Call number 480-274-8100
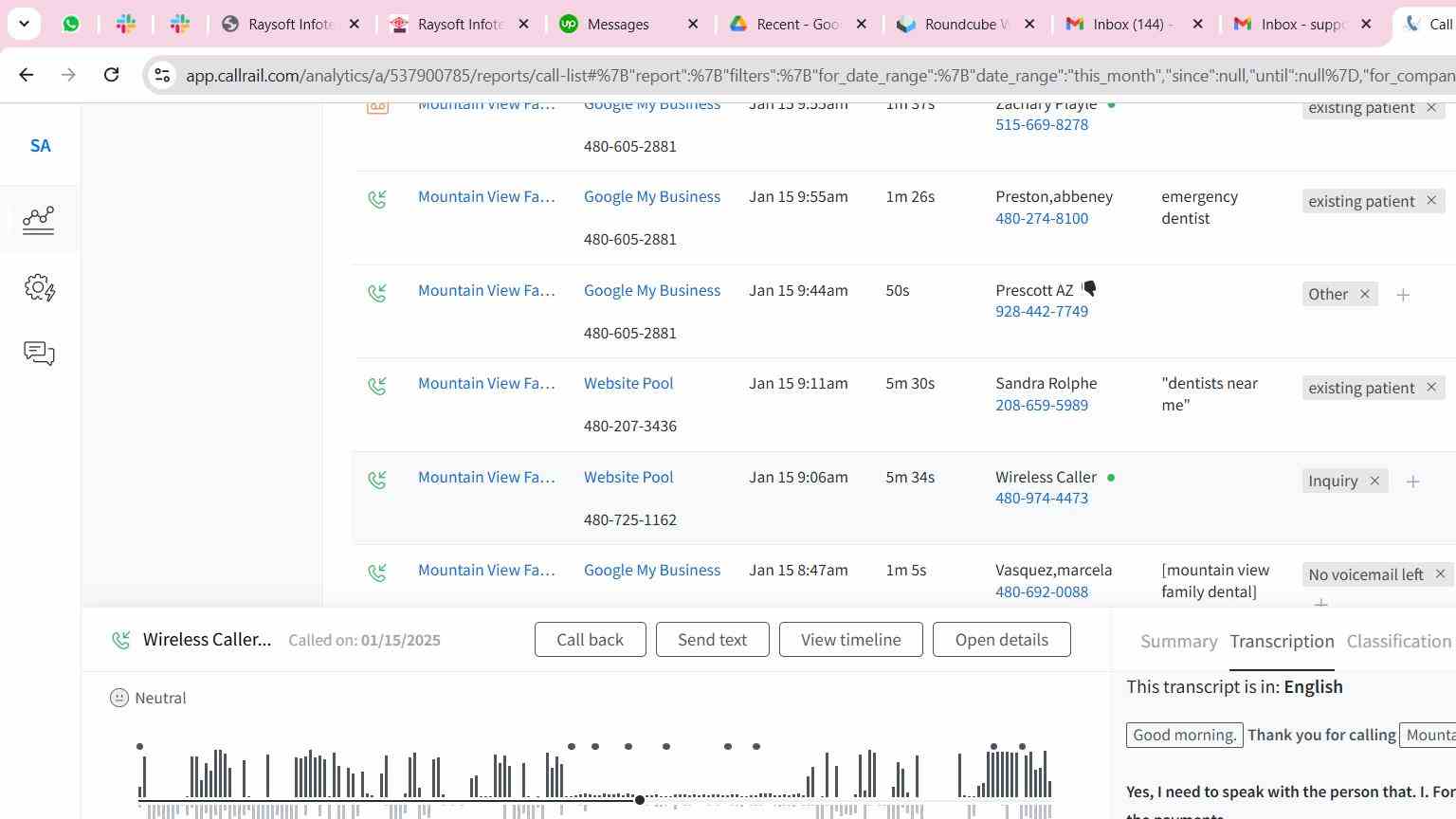1456x819 pixels. [x=1042, y=218]
